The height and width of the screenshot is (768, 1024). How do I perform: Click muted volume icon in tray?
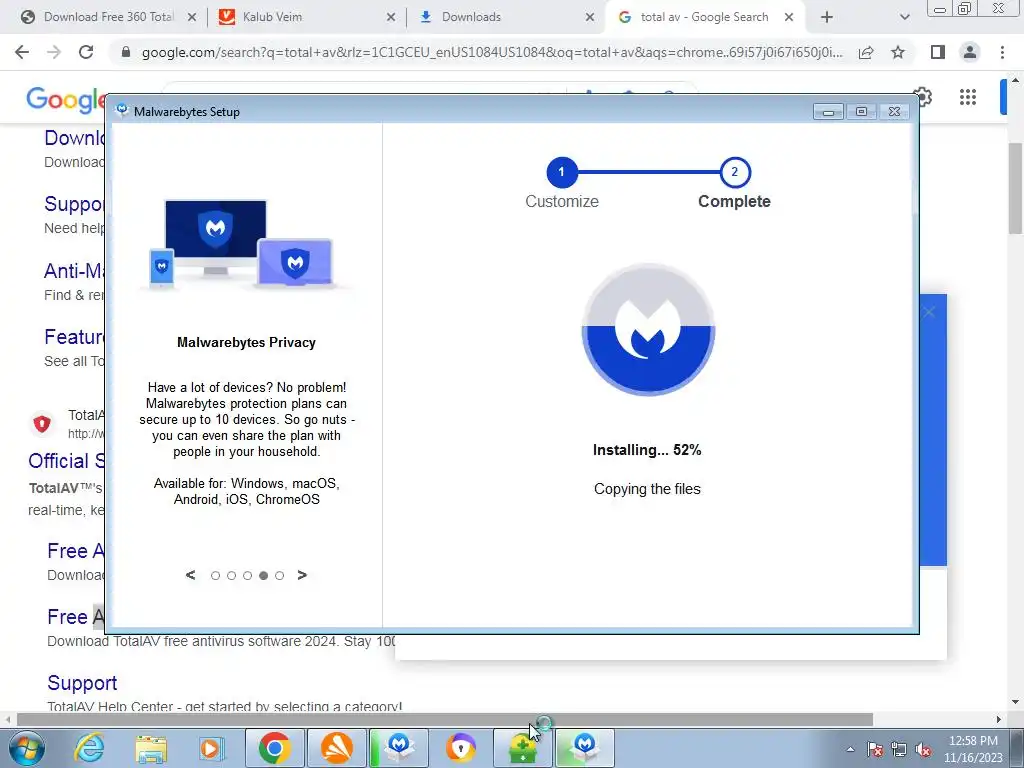(x=923, y=750)
